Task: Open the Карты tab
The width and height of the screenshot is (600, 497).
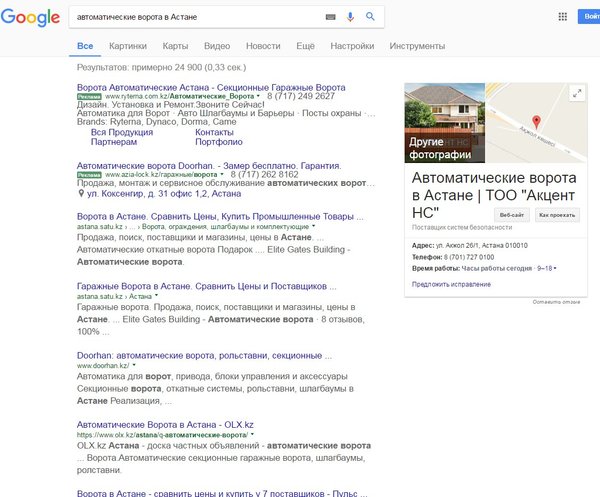Action: click(175, 46)
